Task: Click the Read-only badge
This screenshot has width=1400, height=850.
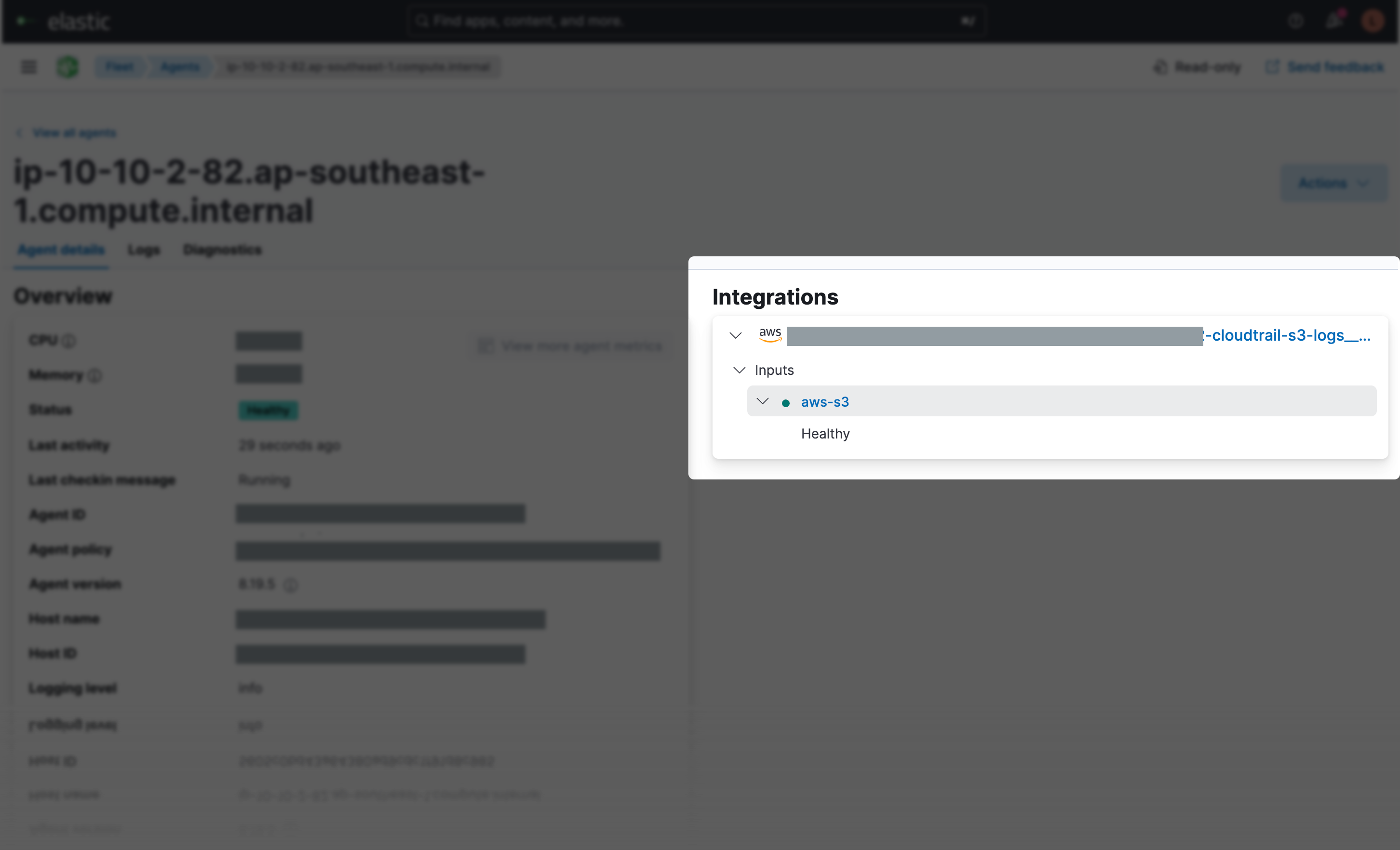Action: pos(1197,67)
